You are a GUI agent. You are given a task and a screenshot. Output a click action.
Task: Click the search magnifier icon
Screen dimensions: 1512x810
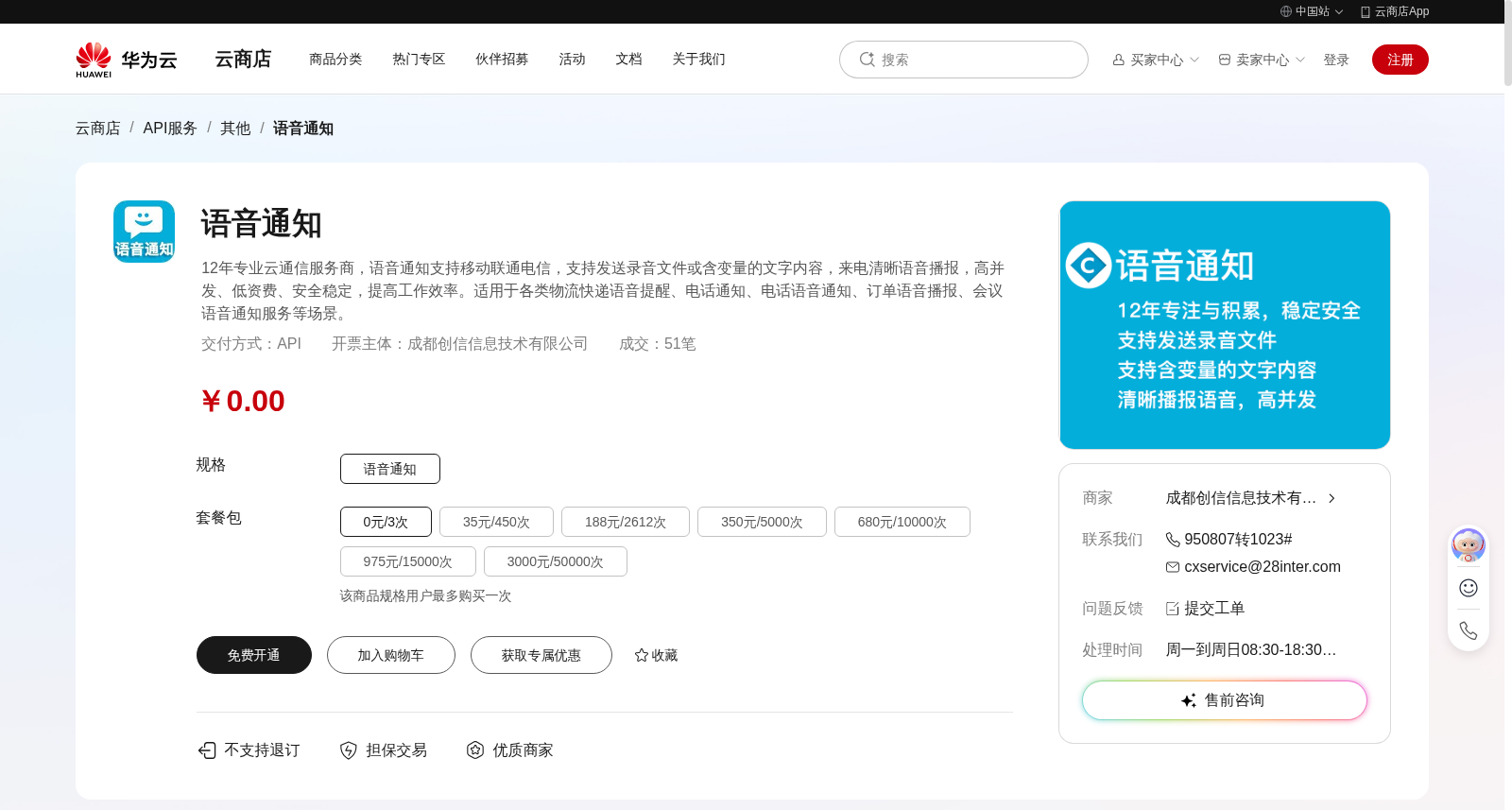click(867, 60)
